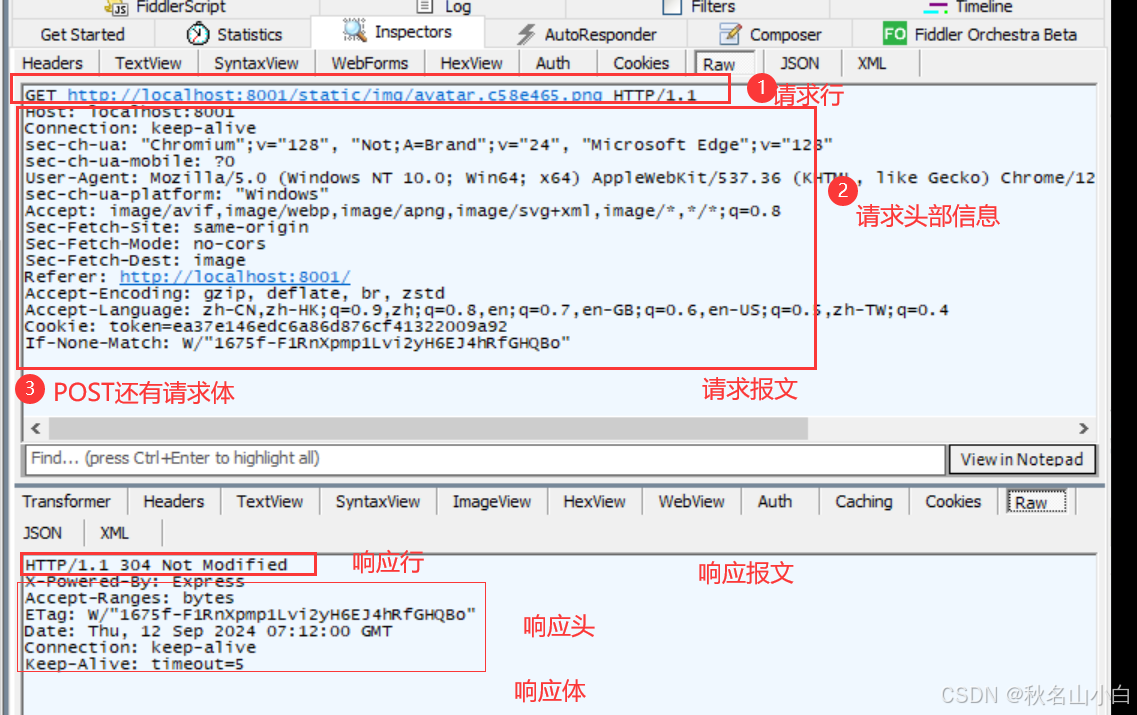Click the View in Notepad button
This screenshot has height=715, width=1137.
tap(1022, 460)
